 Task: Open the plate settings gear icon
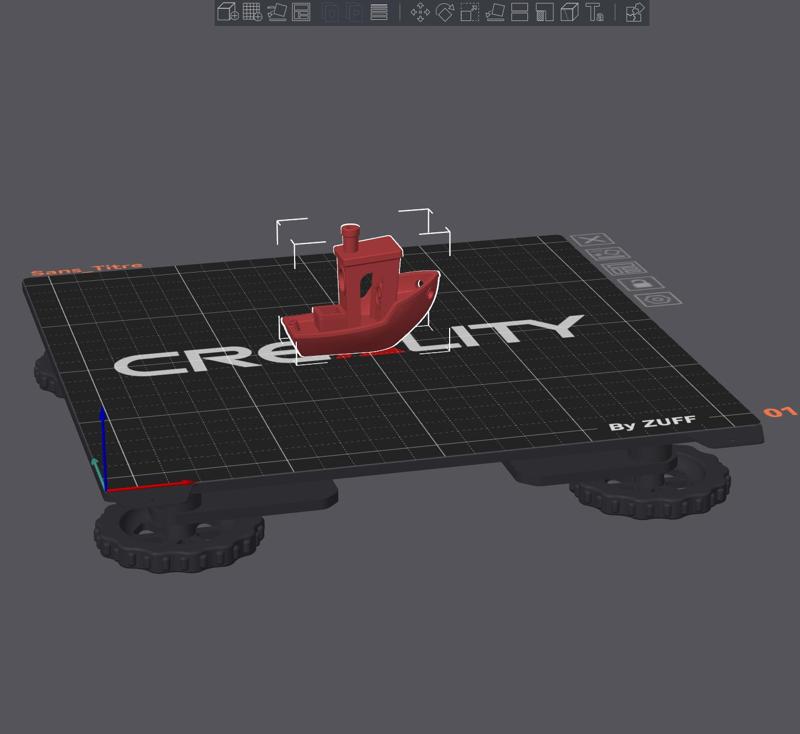pos(658,299)
